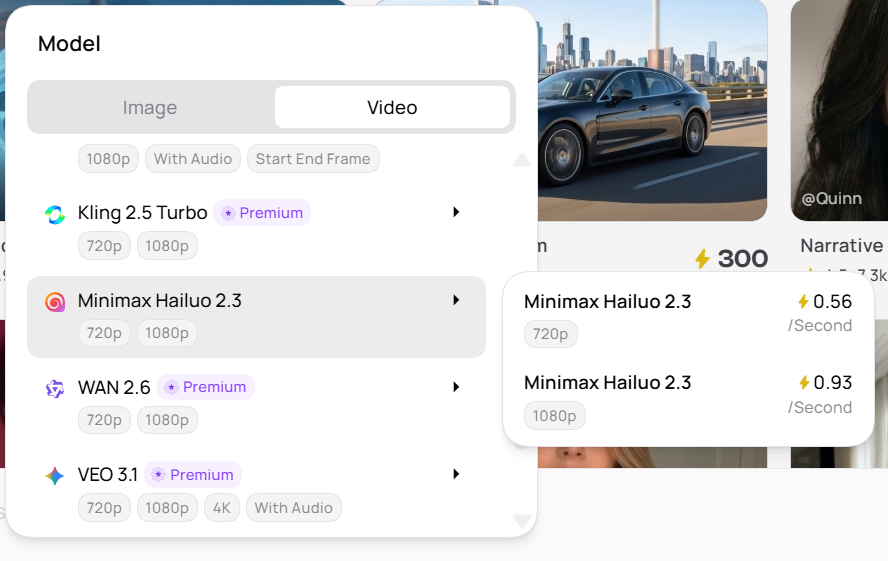888x561 pixels.
Task: Click the 720p tag under VEO 3.1
Action: pyautogui.click(x=104, y=508)
